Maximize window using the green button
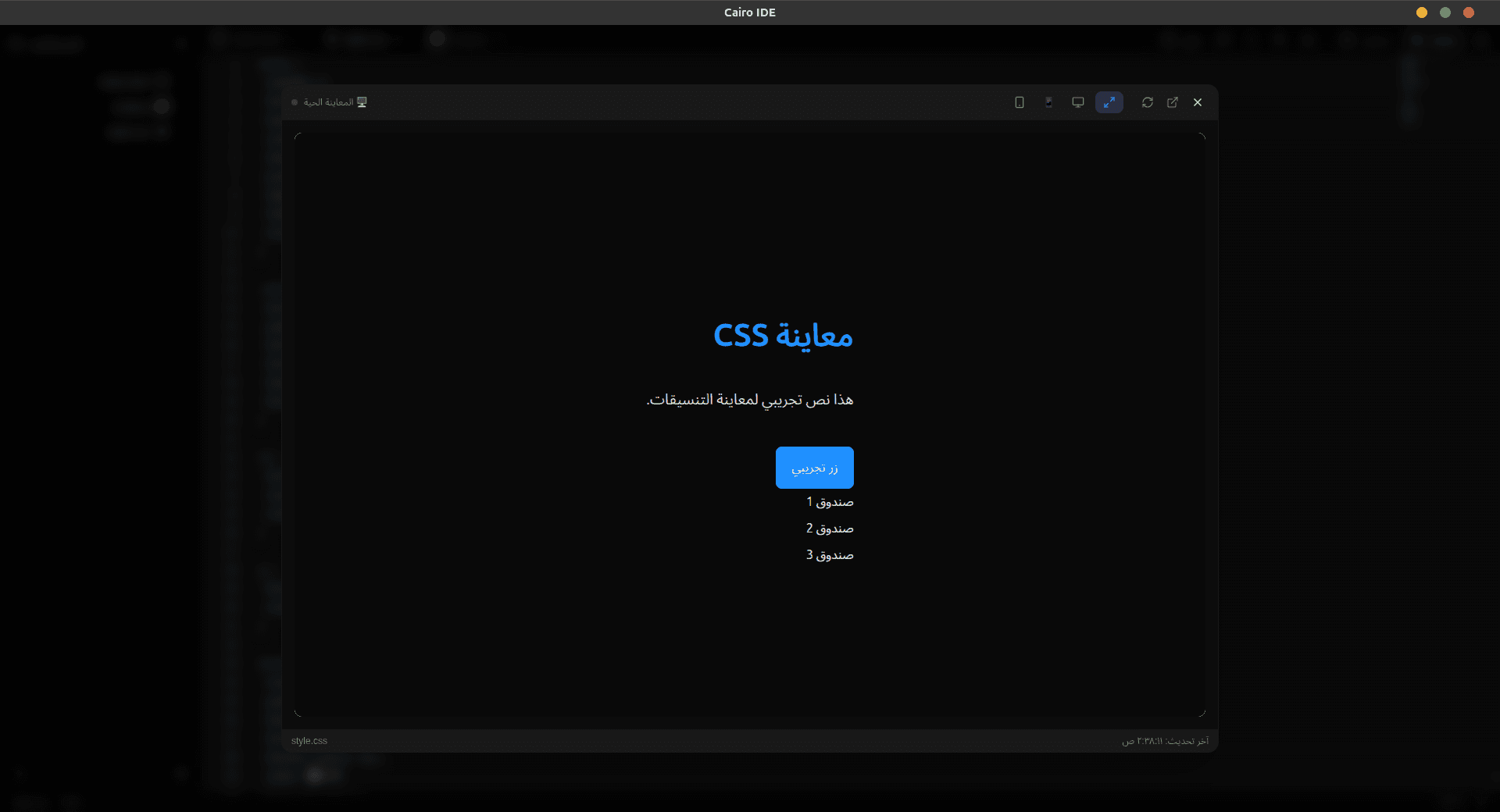The image size is (1500, 812). pos(1445,12)
